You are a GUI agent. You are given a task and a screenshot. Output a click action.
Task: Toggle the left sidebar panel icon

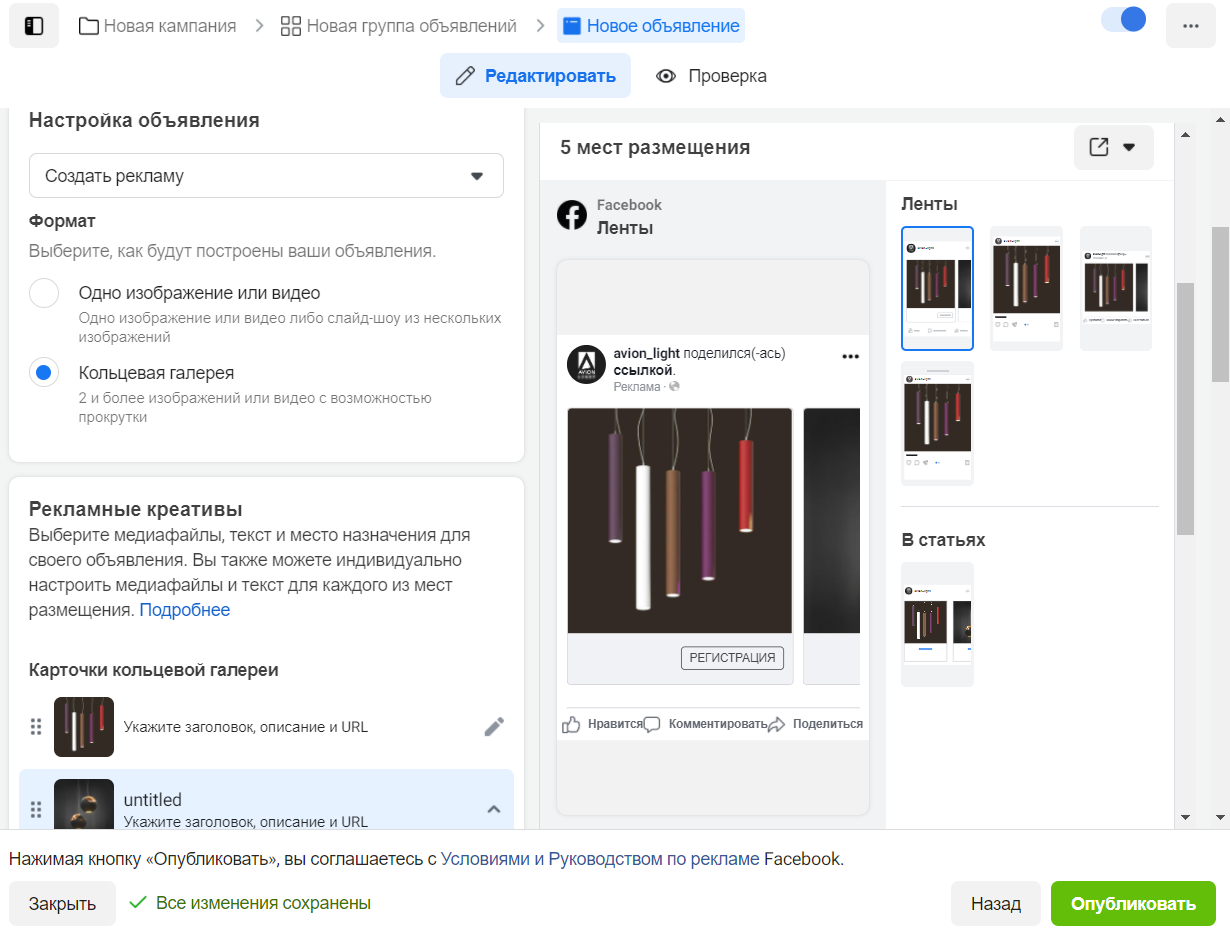pyautogui.click(x=34, y=26)
